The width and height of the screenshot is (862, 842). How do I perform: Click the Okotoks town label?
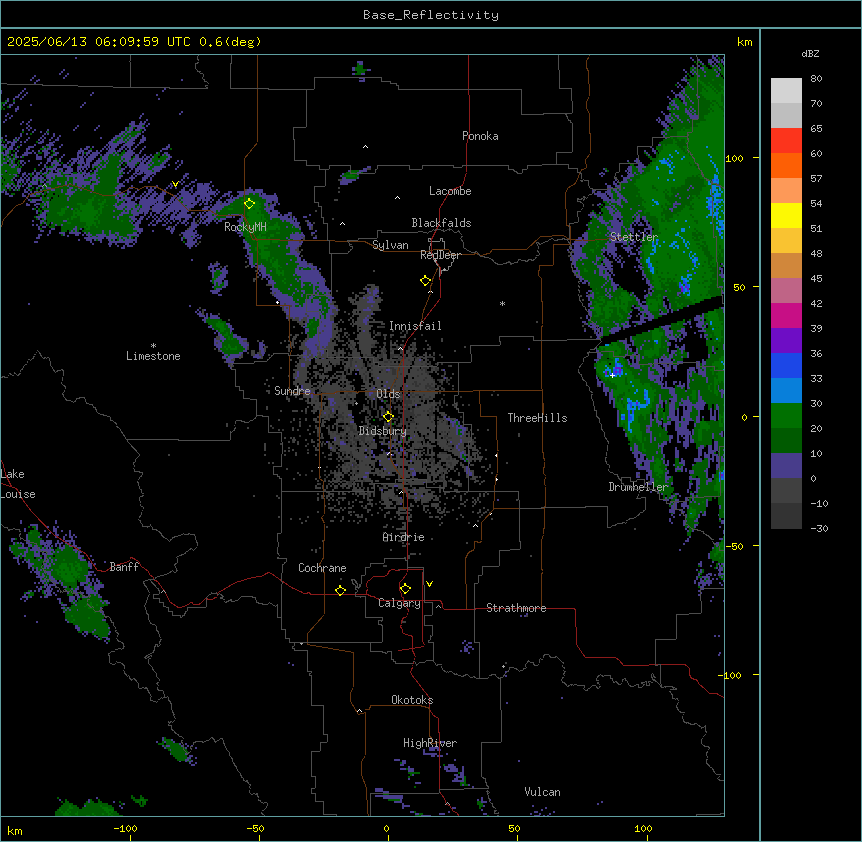click(412, 700)
